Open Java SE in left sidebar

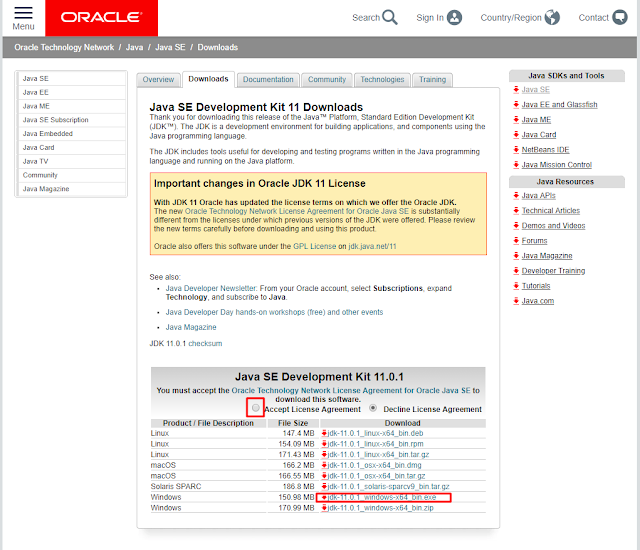coord(72,78)
